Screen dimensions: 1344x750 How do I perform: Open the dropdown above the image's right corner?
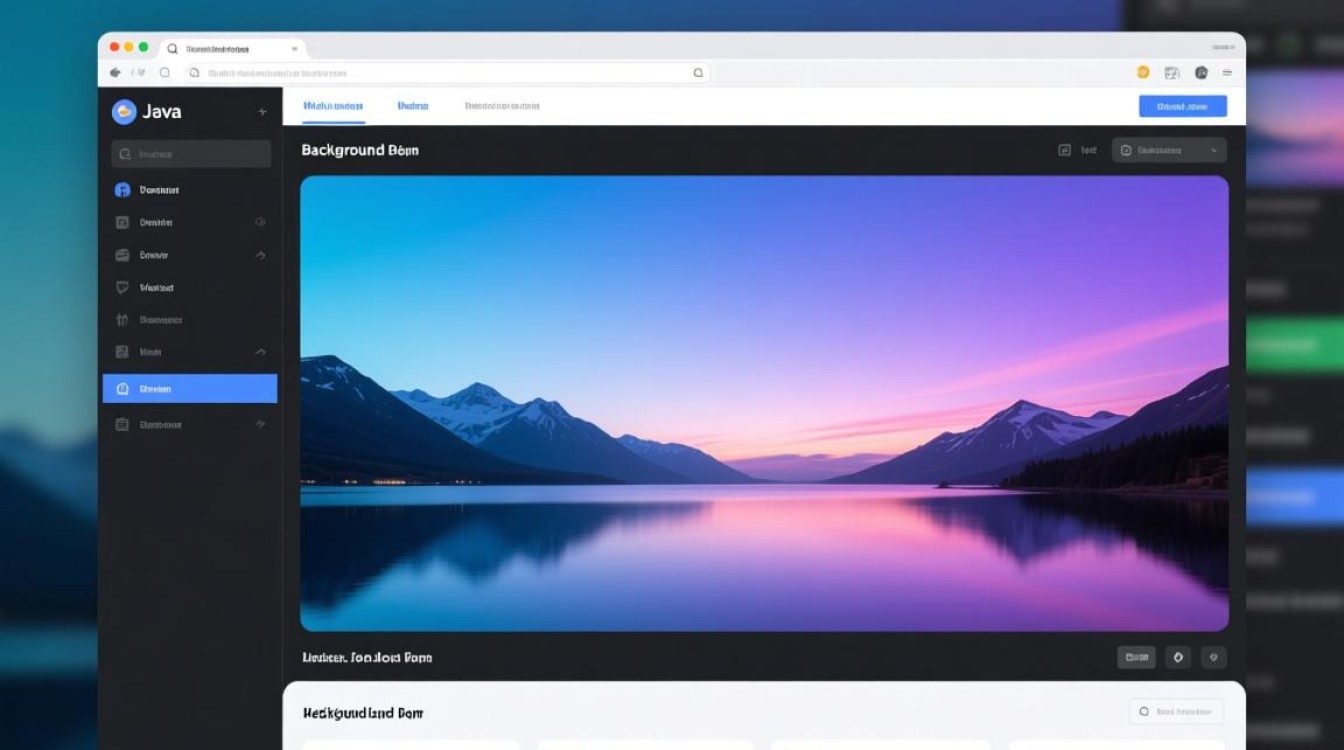pyautogui.click(x=1169, y=150)
